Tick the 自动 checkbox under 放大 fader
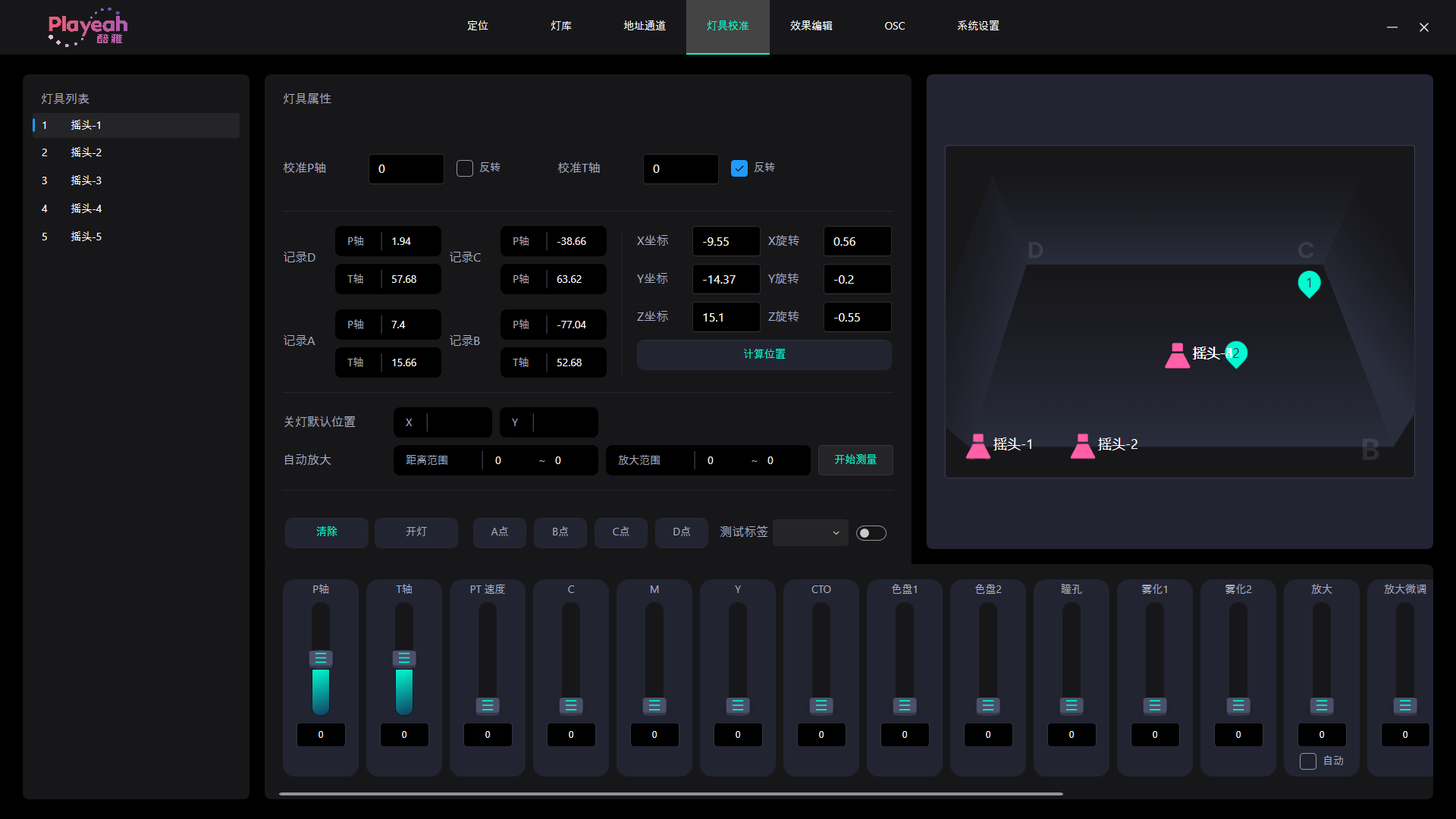 point(1308,761)
